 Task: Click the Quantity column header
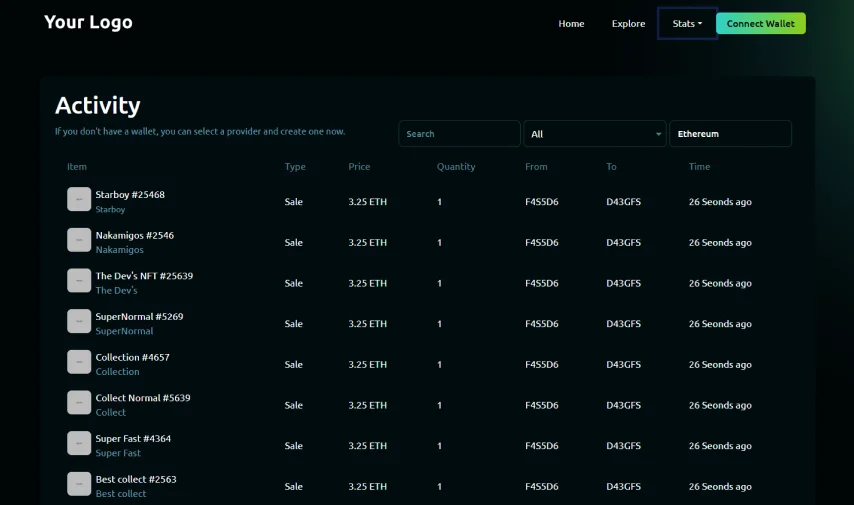(456, 167)
